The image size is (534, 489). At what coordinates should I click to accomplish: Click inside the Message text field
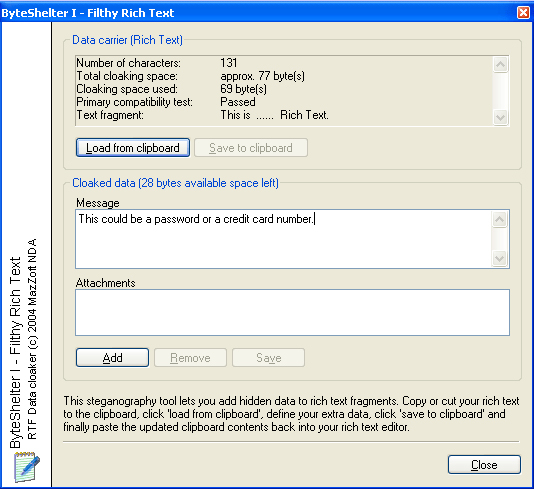click(283, 239)
